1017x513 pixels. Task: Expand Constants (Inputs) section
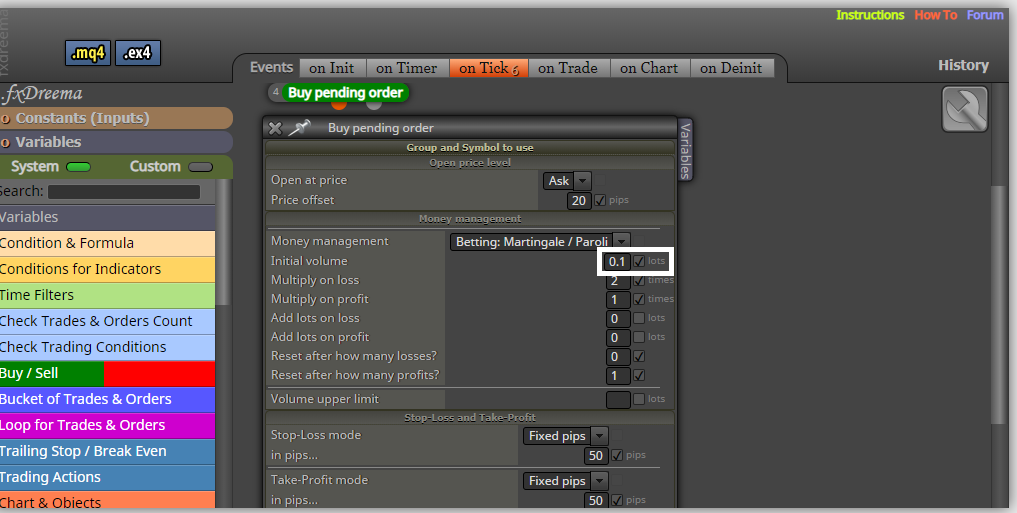coord(115,118)
